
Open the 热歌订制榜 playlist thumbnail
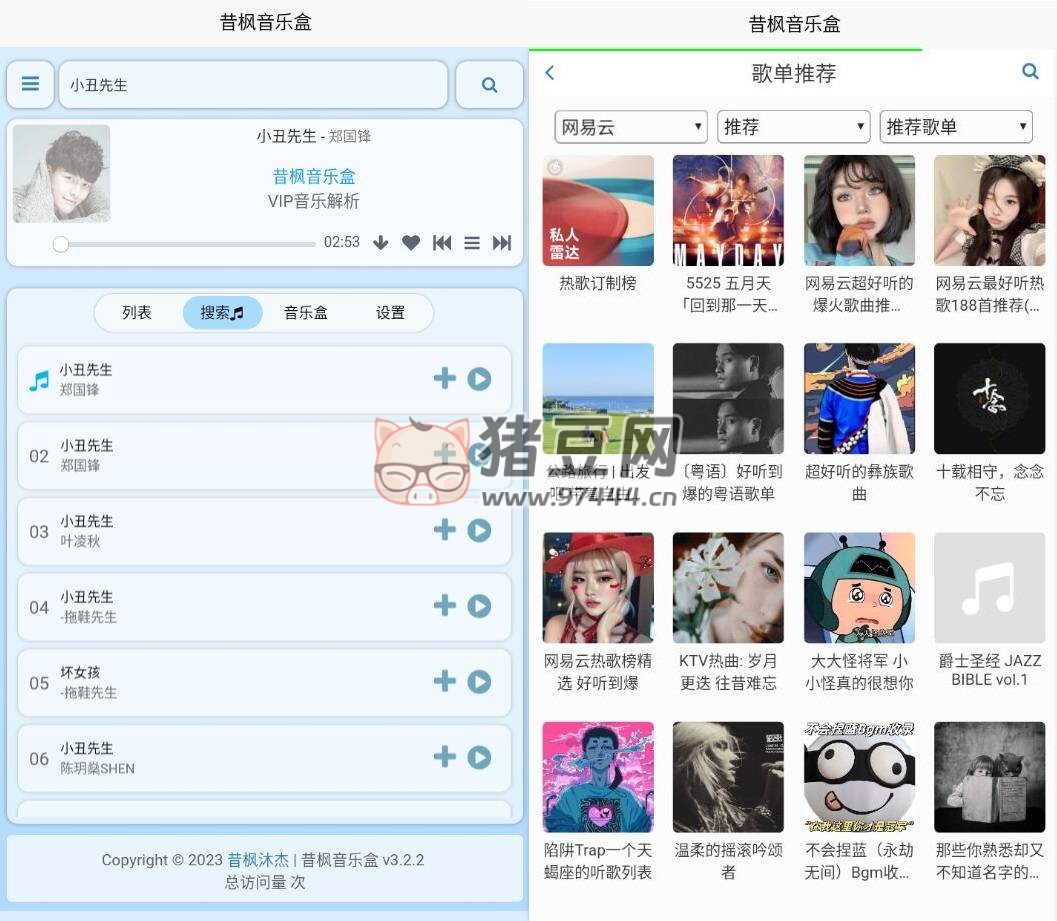tap(597, 210)
